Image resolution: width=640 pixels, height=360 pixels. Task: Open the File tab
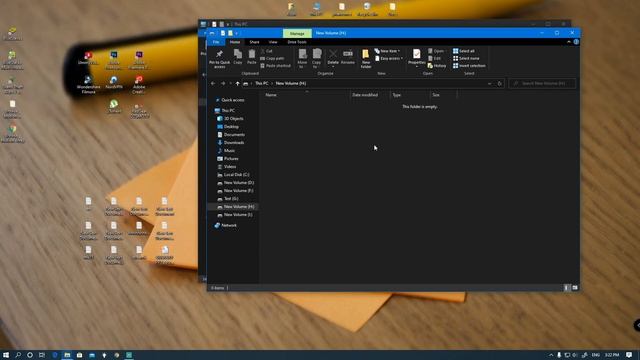point(216,42)
